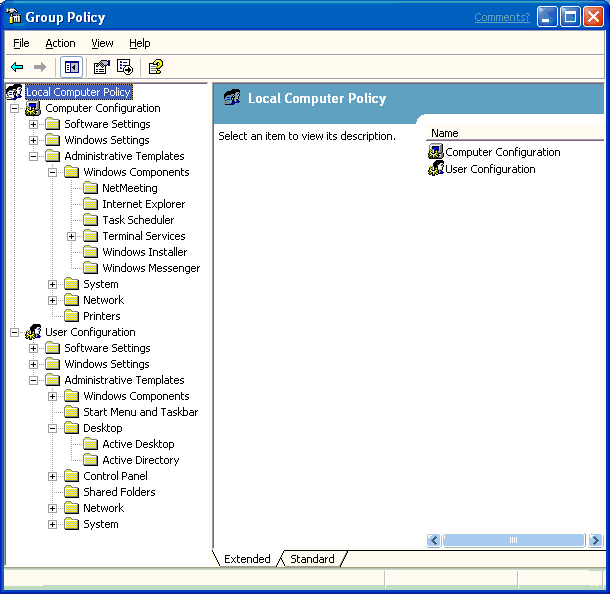This screenshot has height=594, width=610.
Task: Open the Action menu
Action: [60, 43]
